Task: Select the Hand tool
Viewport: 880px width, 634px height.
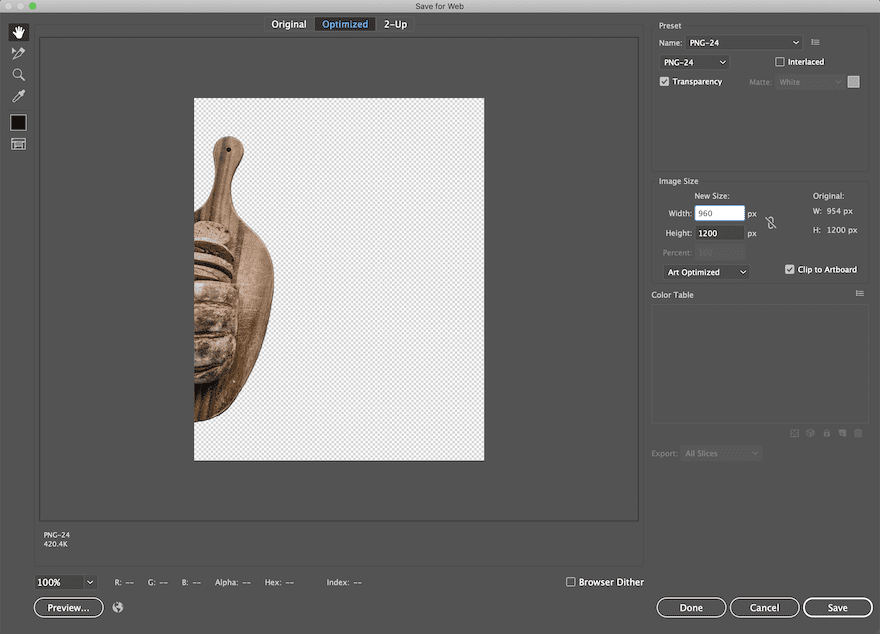Action: [x=18, y=32]
